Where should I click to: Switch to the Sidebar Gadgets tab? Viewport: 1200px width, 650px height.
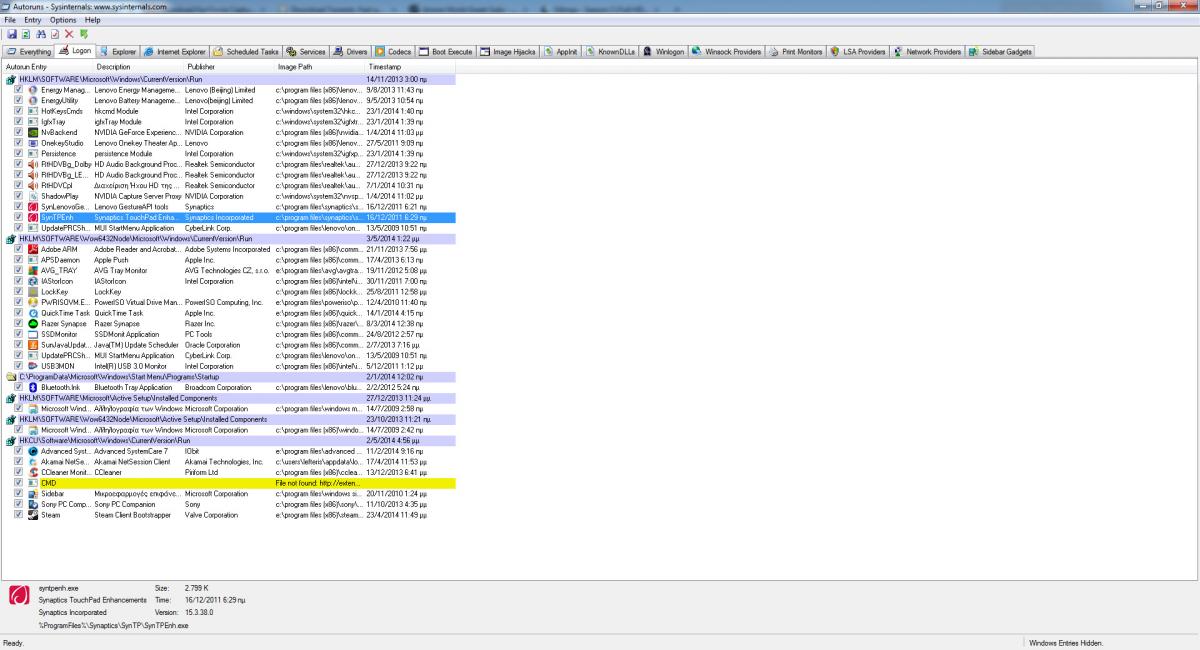1000,51
